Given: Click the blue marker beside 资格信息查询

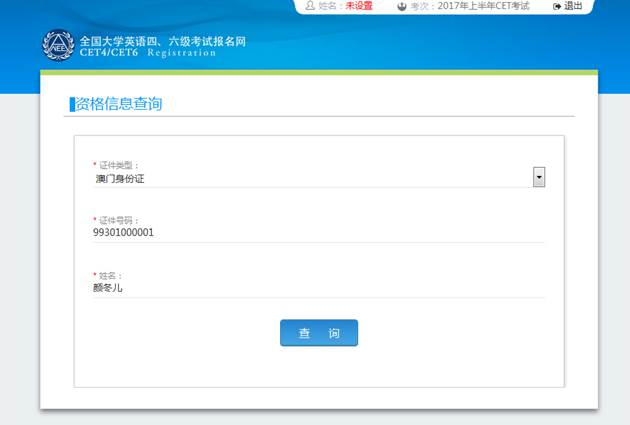Looking at the screenshot, I should click(72, 104).
